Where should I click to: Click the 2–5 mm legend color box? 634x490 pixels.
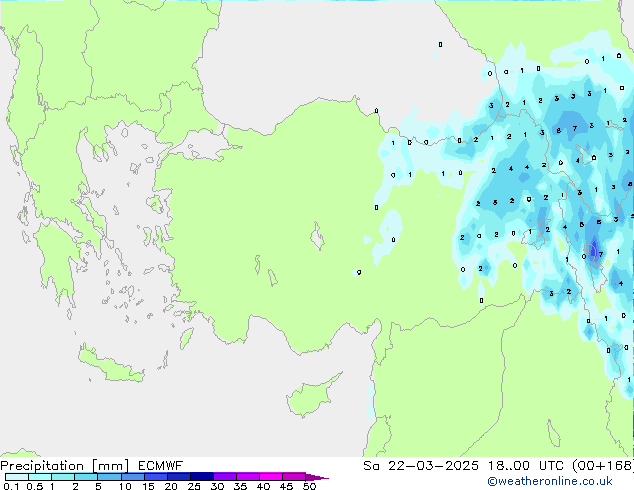coord(86,477)
